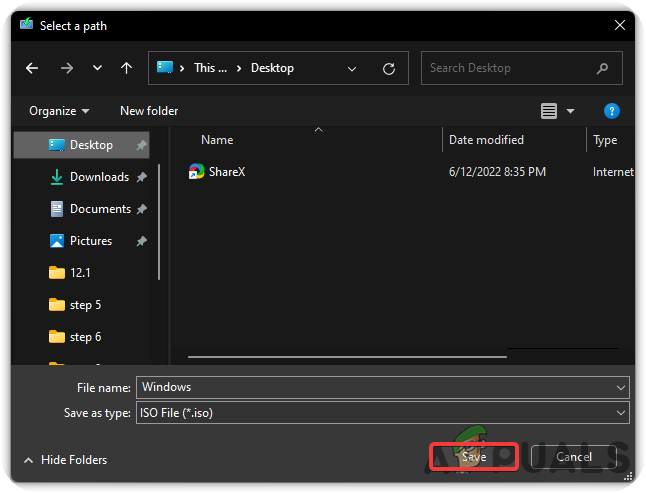The height and width of the screenshot is (493, 646).
Task: Select Desktop in the navigation pane
Action: click(82, 145)
